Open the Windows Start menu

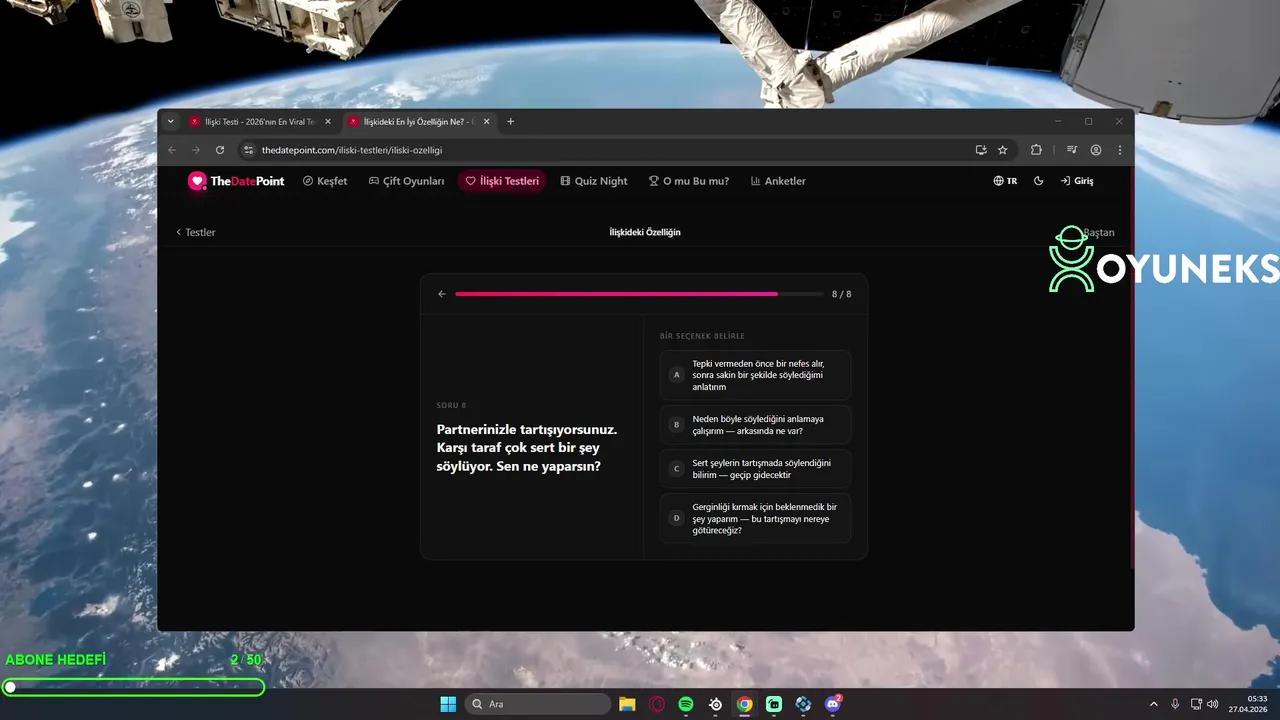[448, 704]
